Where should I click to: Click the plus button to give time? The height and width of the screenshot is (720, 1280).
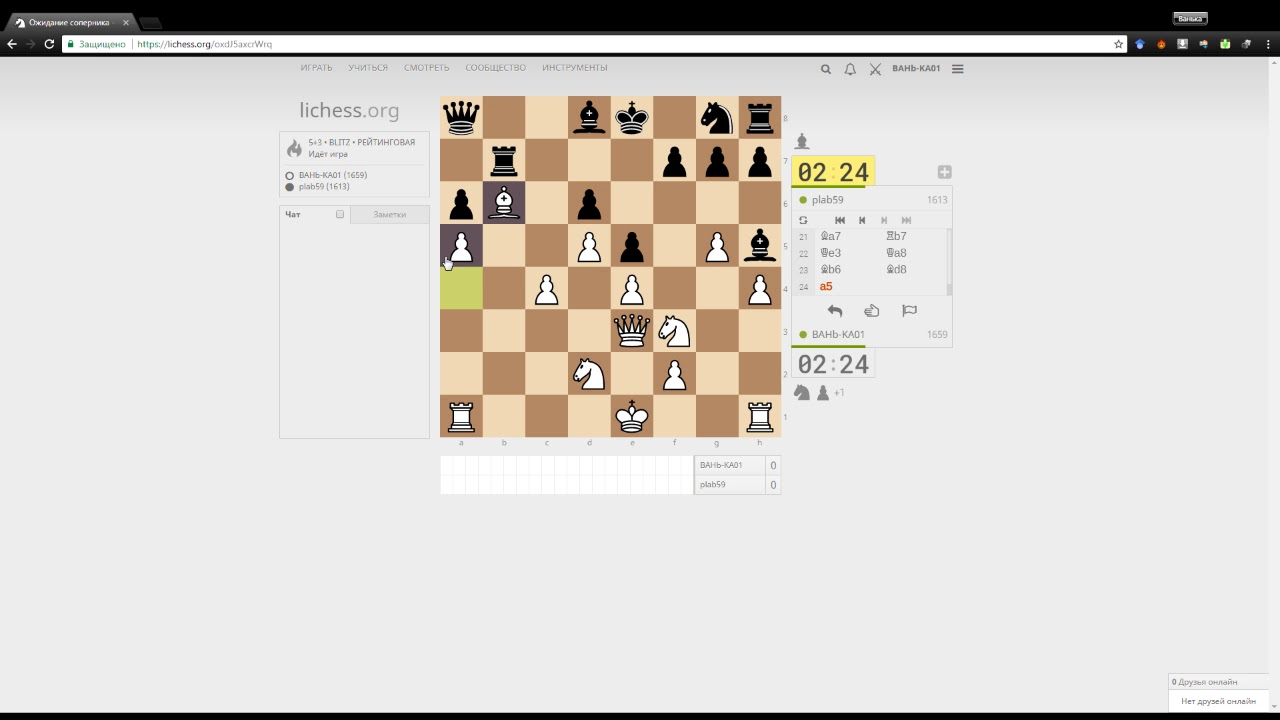point(944,172)
